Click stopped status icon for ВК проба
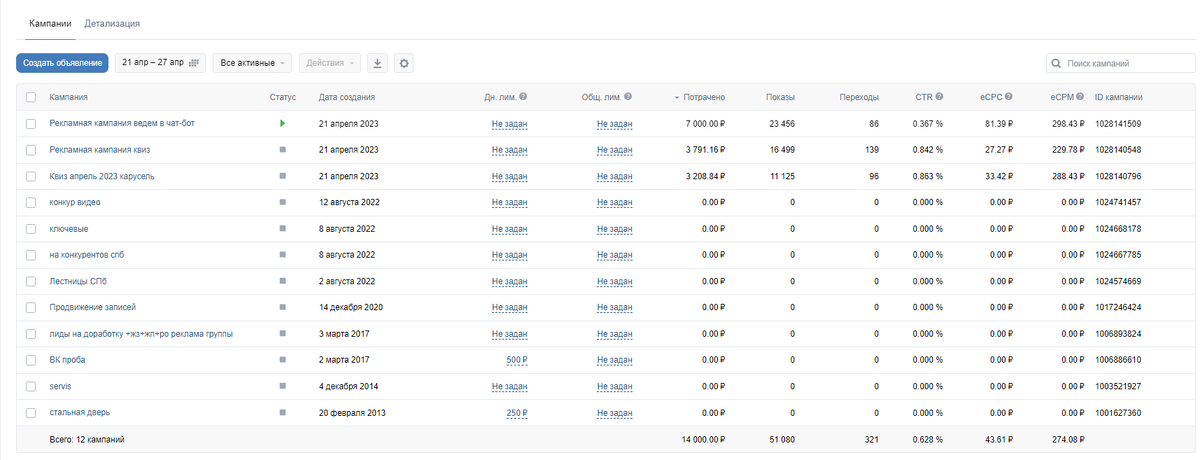The width and height of the screenshot is (1200, 460). pyautogui.click(x=283, y=360)
